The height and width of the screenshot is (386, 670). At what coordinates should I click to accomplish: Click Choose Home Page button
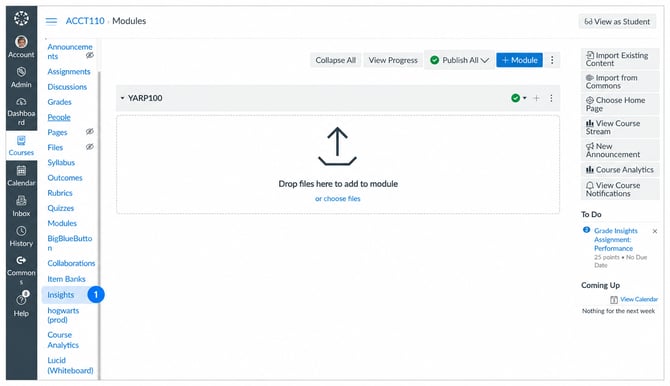620,104
